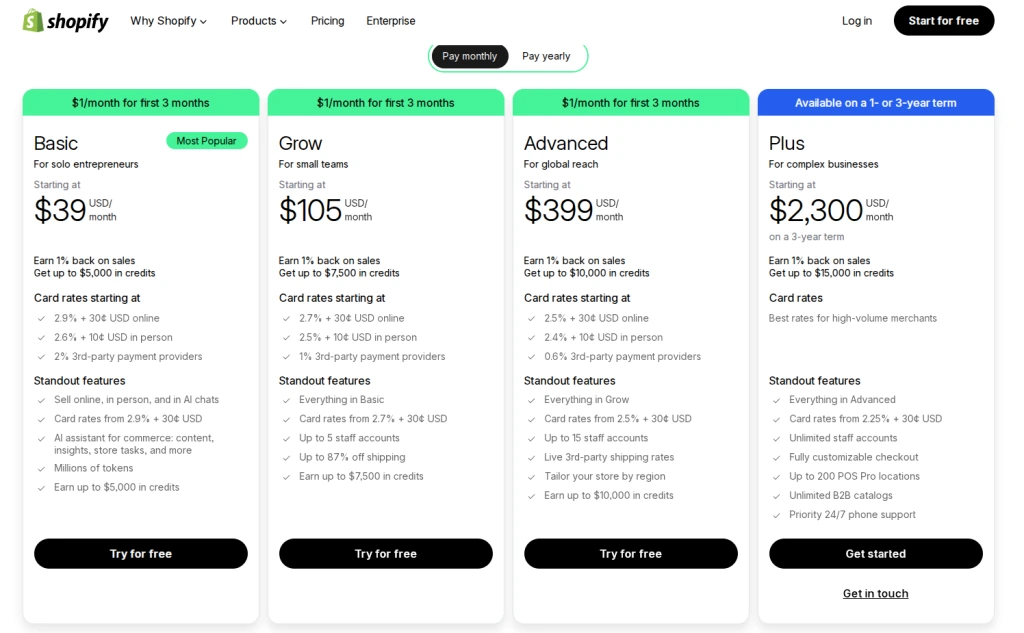The width and height of the screenshot is (1024, 633).
Task: Click the $2,300 price
Action: (816, 210)
